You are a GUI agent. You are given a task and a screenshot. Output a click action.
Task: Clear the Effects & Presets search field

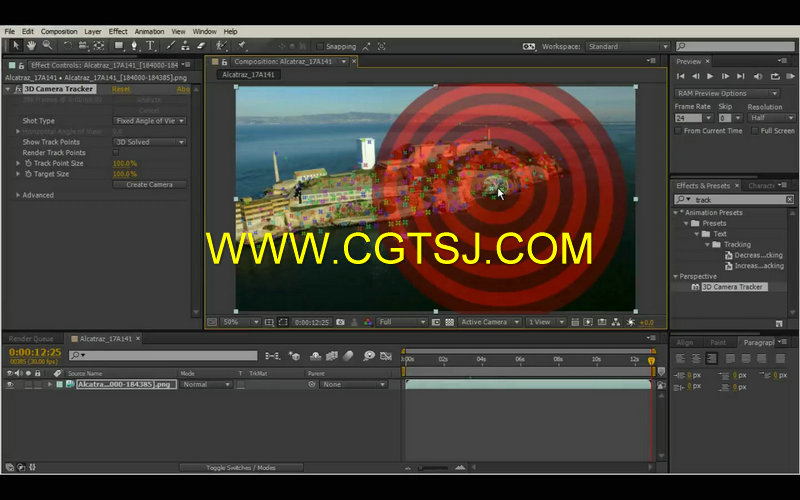tap(789, 199)
